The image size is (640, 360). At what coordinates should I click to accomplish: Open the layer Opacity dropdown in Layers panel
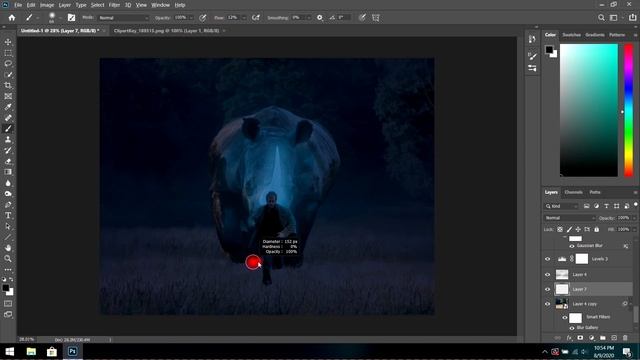tap(633, 218)
